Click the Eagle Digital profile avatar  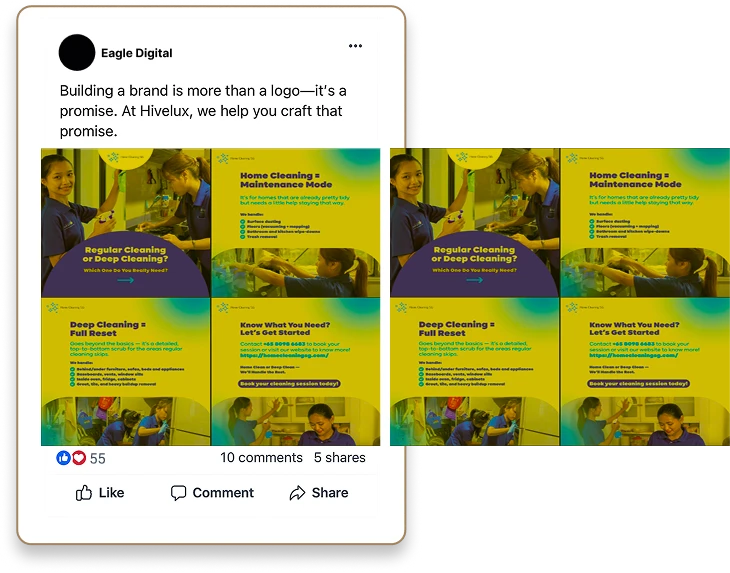(77, 53)
